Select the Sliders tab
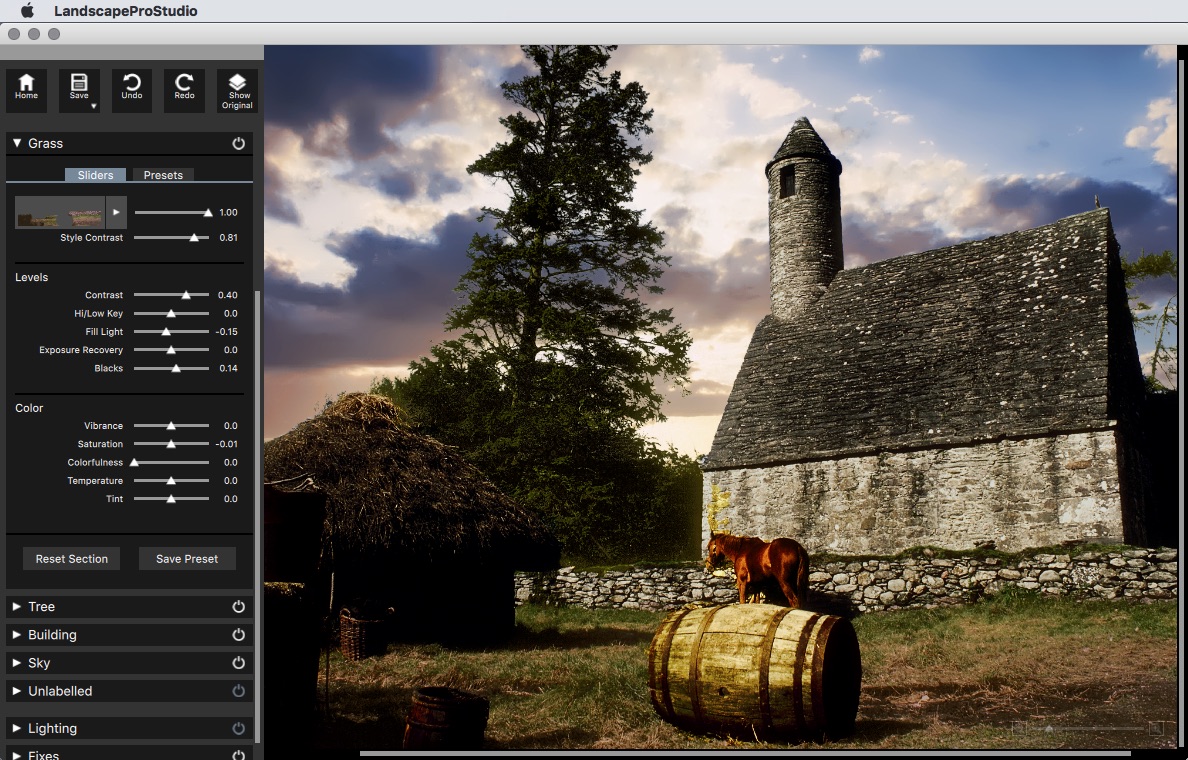 point(96,175)
